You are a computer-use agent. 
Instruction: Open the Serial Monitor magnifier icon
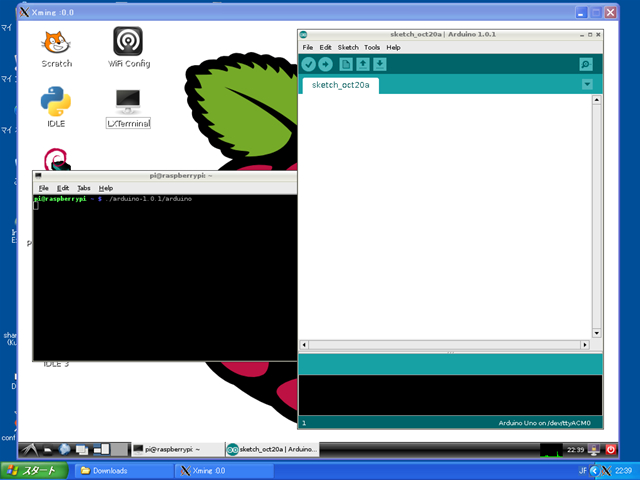tap(585, 64)
